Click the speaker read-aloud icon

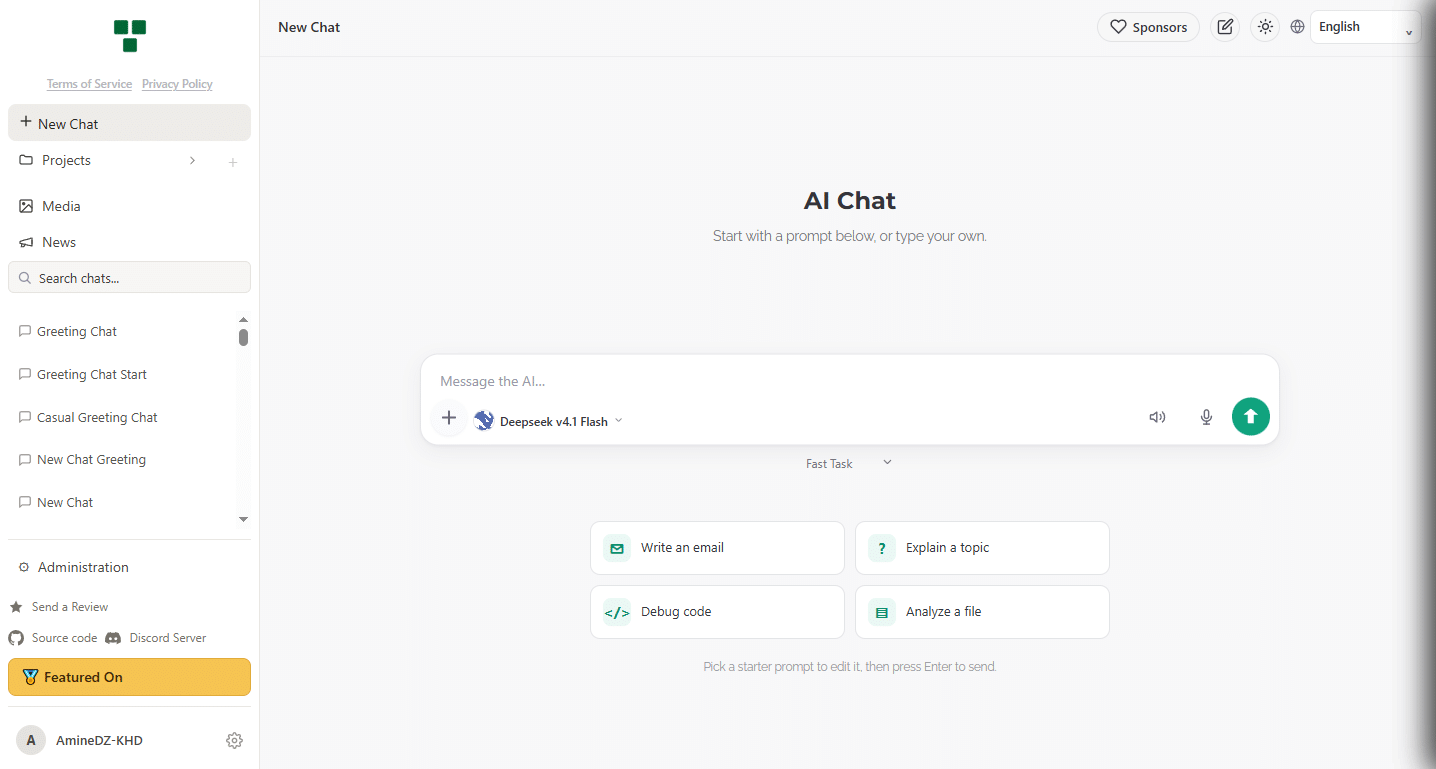point(1157,417)
